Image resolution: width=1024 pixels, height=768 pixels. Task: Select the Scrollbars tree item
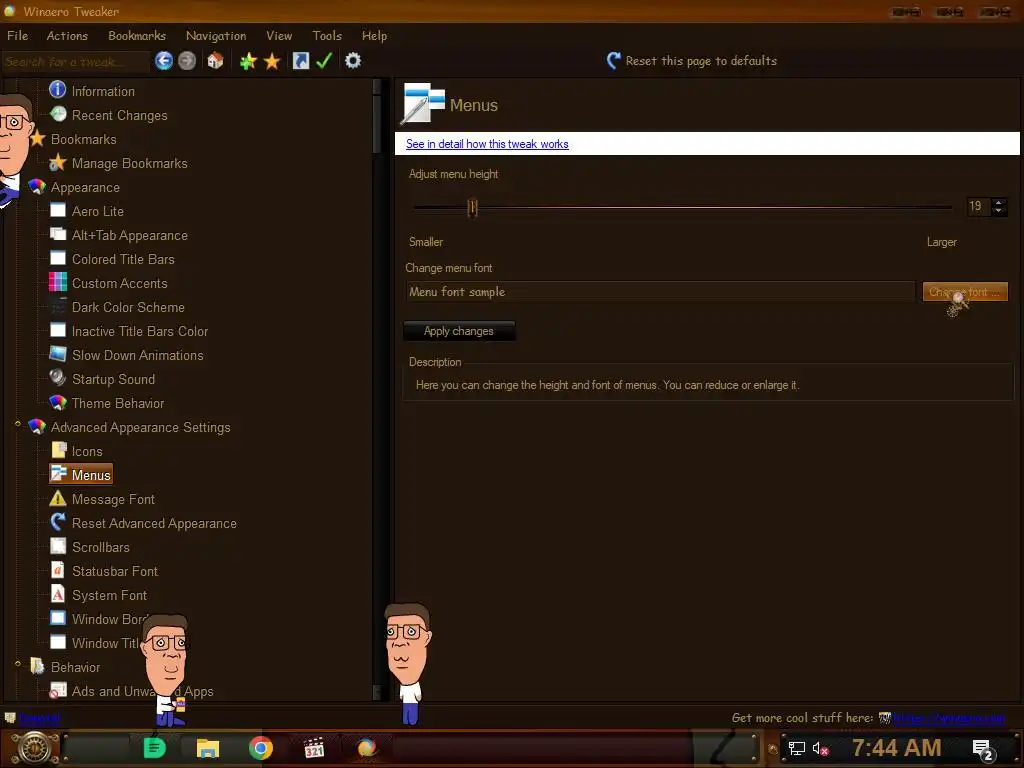[x=101, y=547]
